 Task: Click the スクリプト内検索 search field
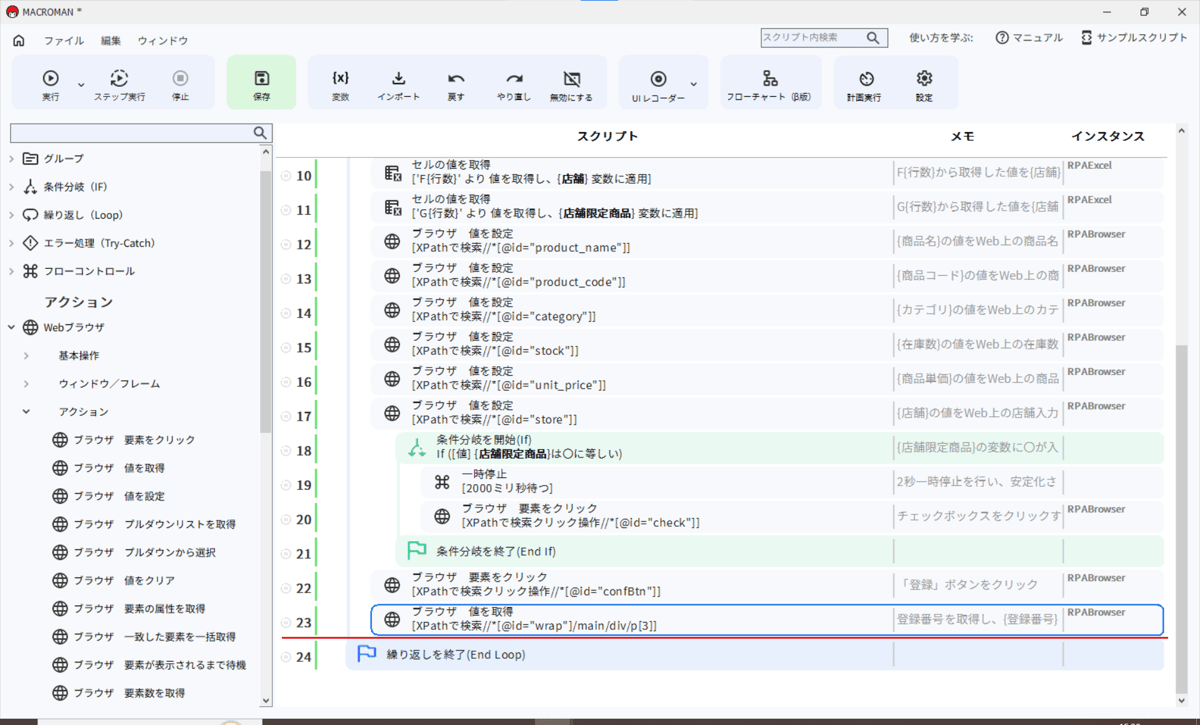point(812,37)
